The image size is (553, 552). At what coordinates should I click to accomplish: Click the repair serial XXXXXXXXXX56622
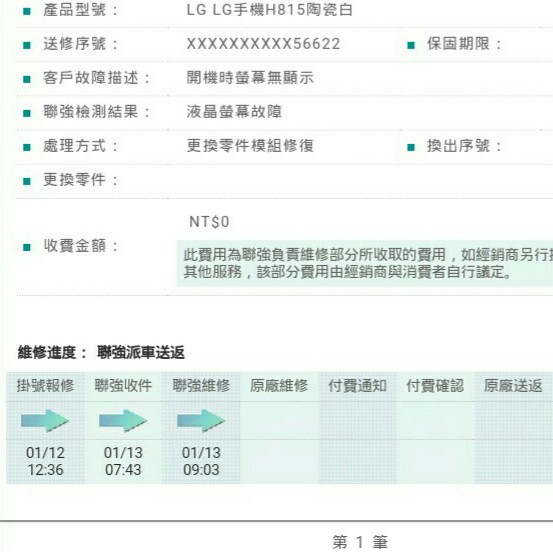(263, 44)
